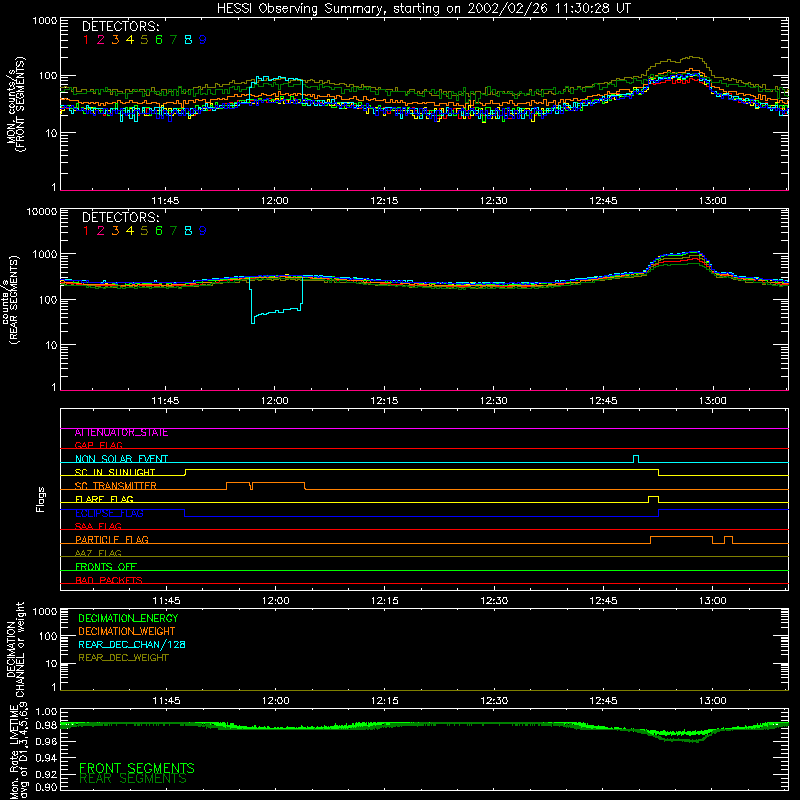Select detector 5 in rear segments legend

point(144,231)
